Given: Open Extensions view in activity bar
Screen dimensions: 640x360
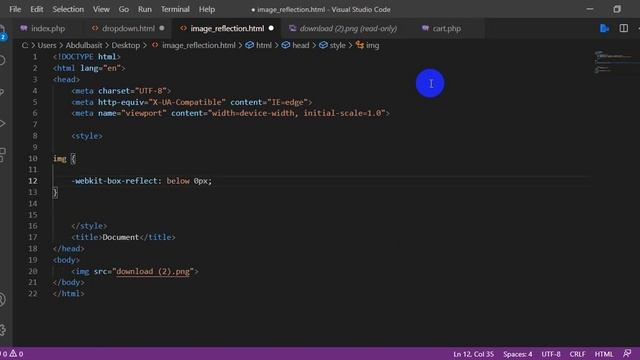Looking at the screenshot, I should [2, 155].
